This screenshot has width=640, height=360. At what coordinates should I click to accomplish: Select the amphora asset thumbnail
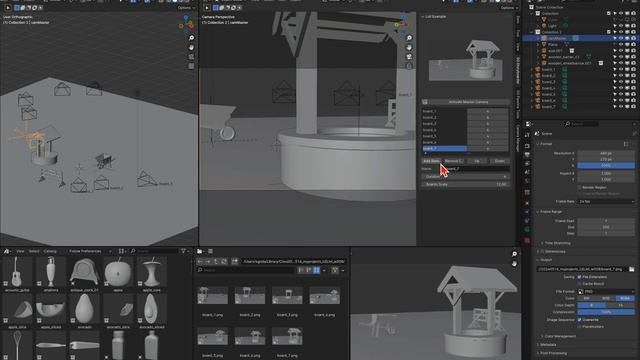[51, 272]
